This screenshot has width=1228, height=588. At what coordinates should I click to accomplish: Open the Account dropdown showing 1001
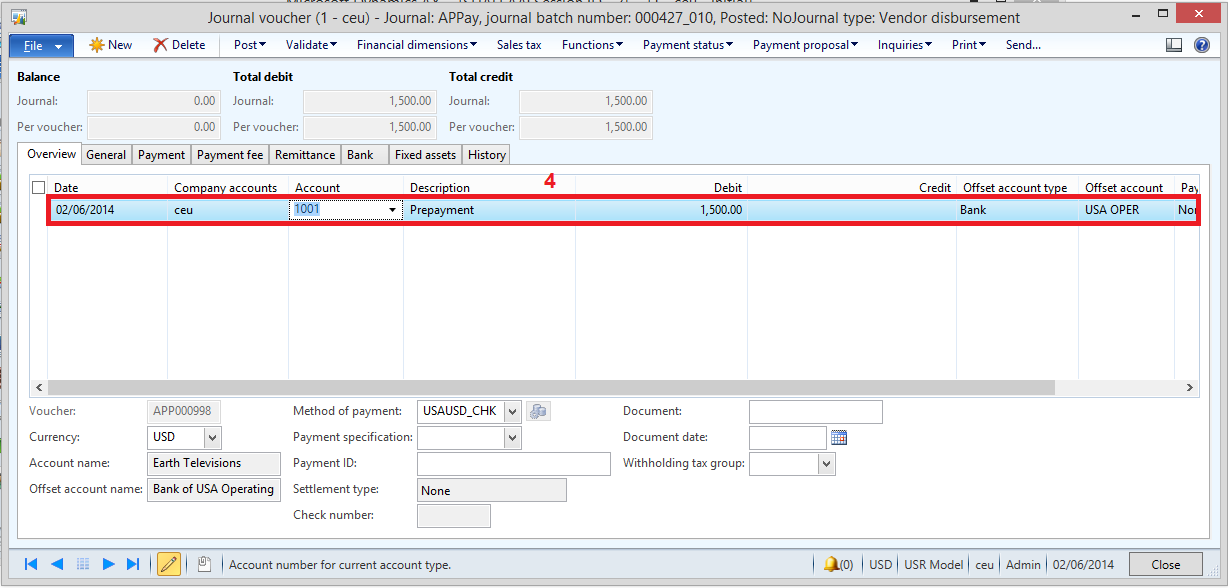tap(393, 209)
